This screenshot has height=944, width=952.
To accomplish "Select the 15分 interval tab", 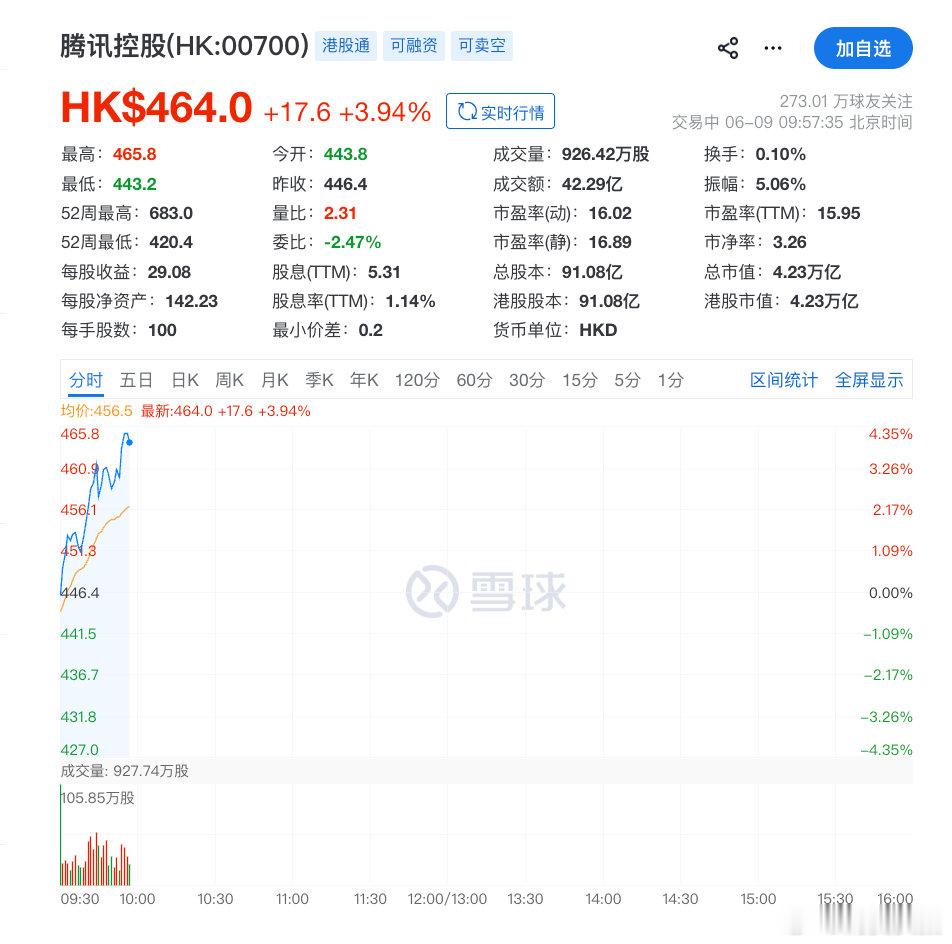I will point(580,380).
